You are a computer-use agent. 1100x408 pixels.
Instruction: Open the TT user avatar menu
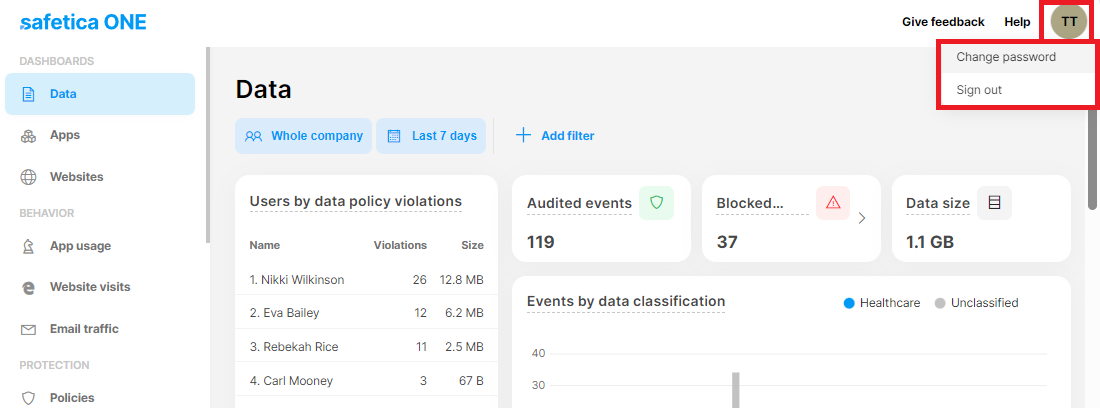(x=1069, y=21)
